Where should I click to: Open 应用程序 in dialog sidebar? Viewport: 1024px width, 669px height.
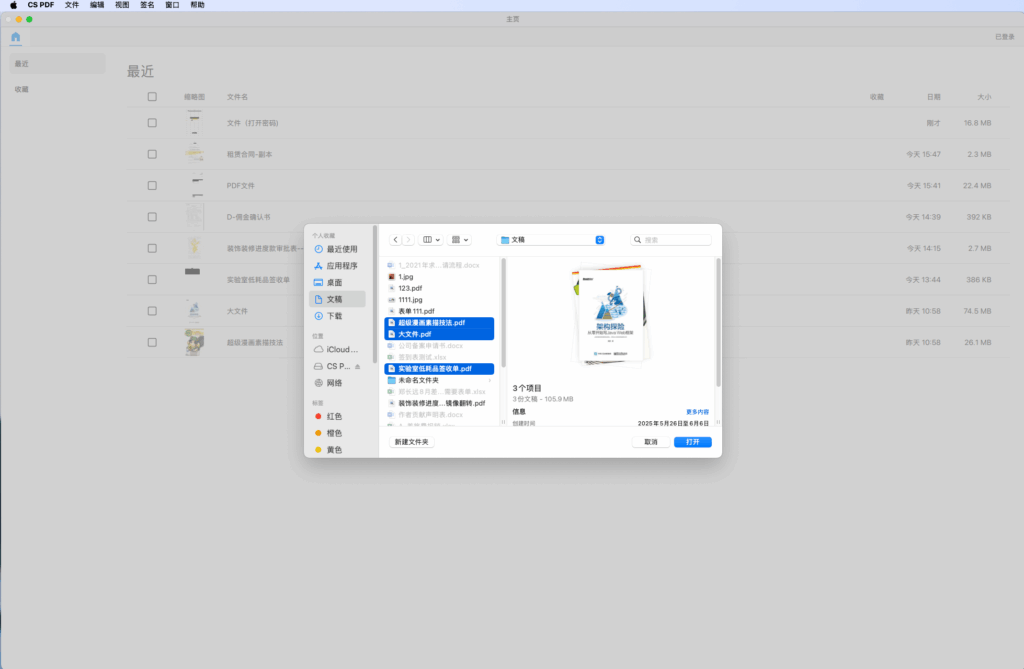[336, 266]
